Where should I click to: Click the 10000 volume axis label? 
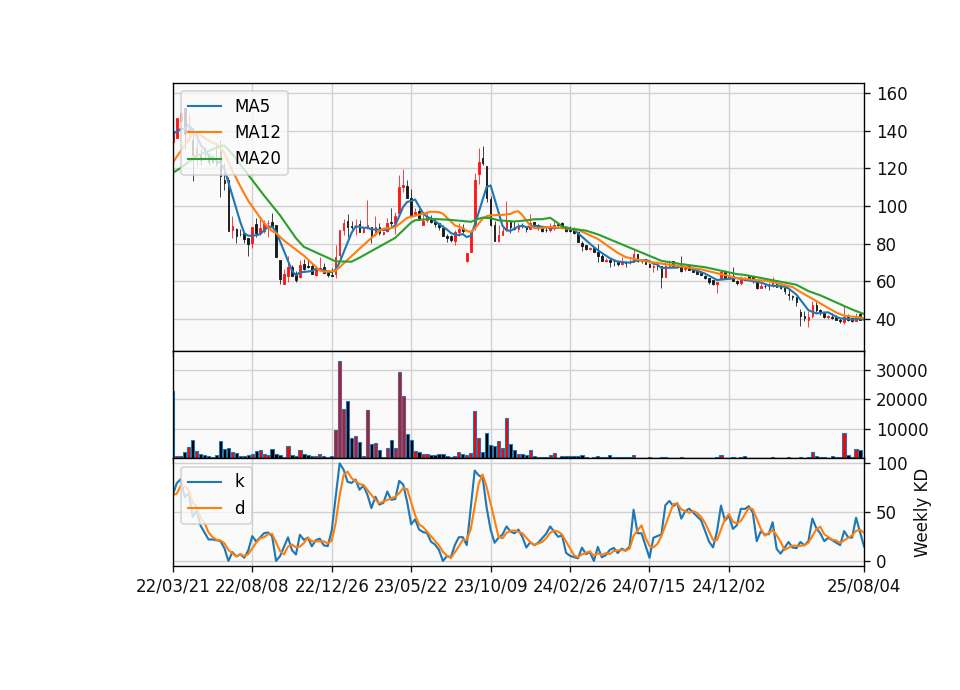pyautogui.click(x=902, y=430)
